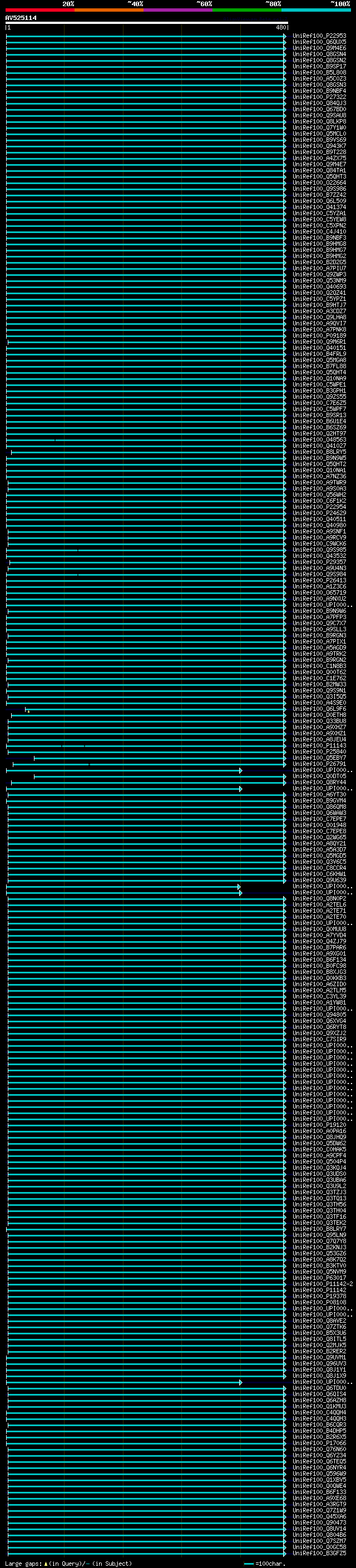Select the UniRef100_Q9C7X7 label
Screen dimensions: 356x1568
[319, 624]
